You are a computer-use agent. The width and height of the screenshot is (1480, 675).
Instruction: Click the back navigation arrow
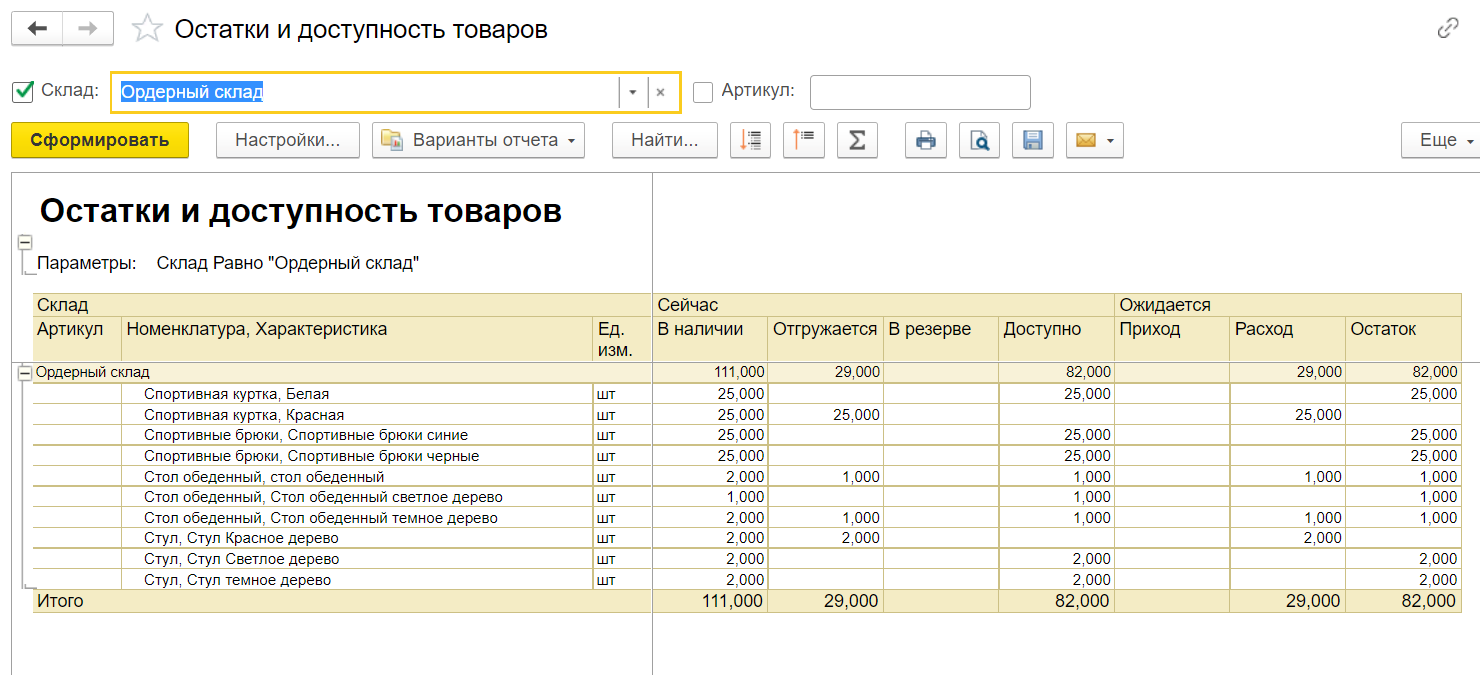[x=37, y=29]
